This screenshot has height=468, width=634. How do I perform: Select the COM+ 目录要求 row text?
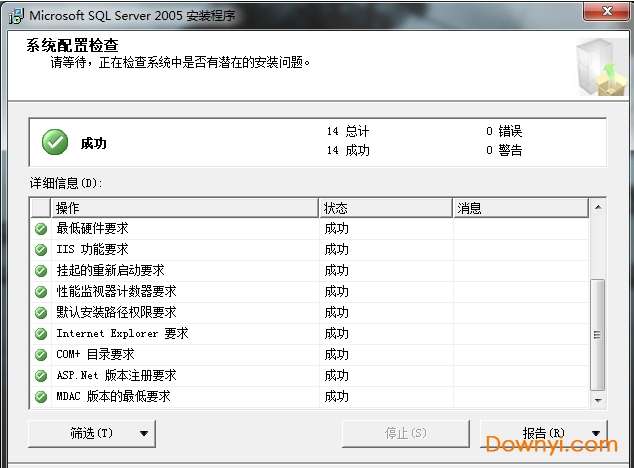[x=95, y=355]
